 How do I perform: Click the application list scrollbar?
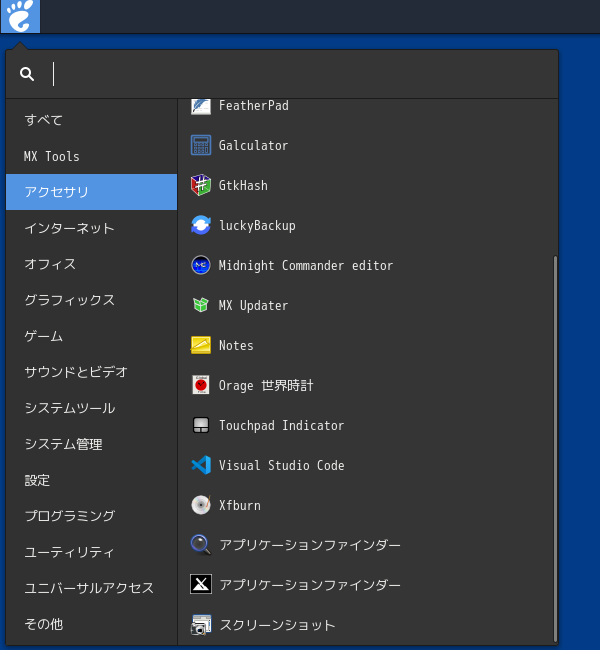coord(555,449)
